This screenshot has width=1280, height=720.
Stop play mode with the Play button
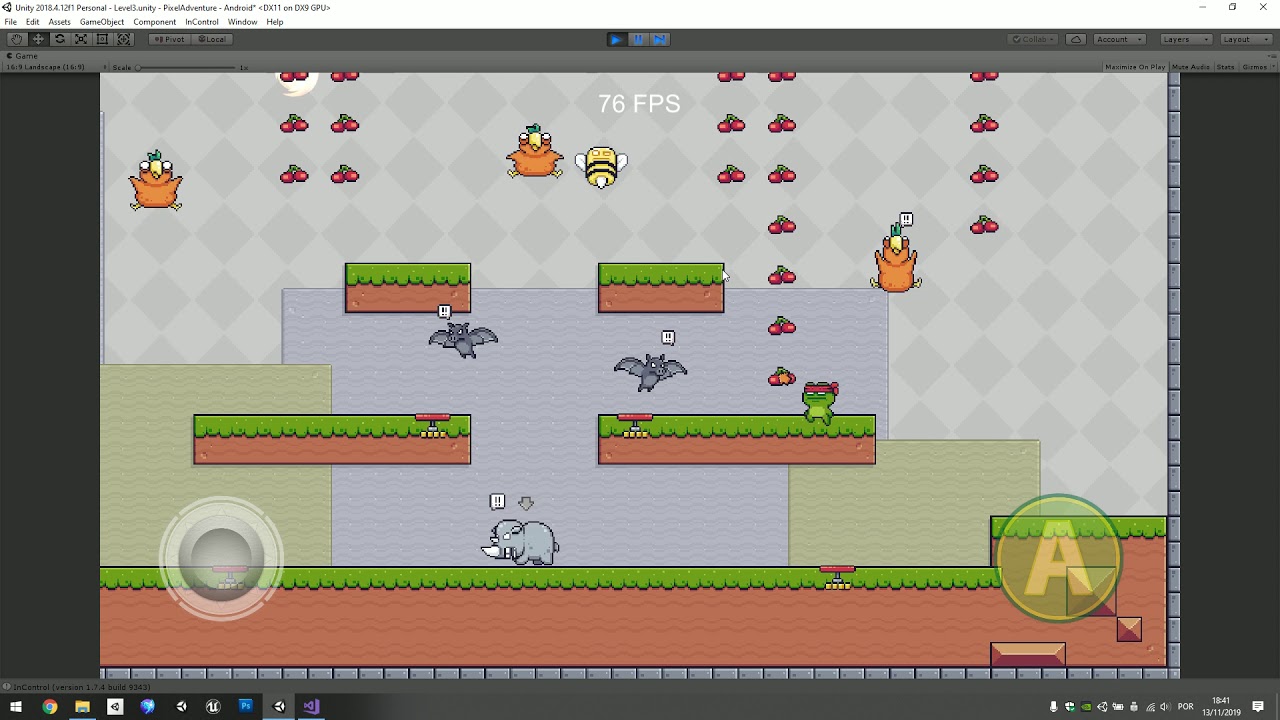click(x=617, y=39)
